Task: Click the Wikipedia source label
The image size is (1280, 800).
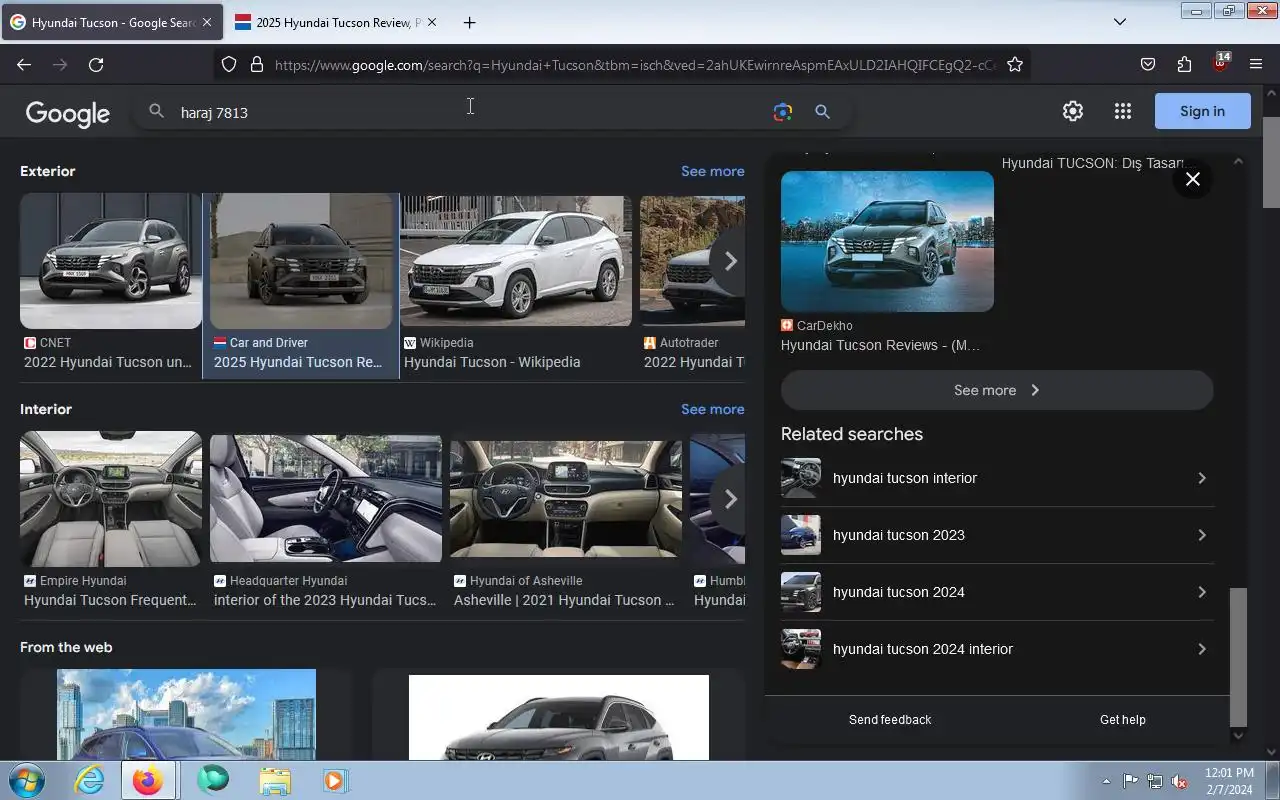Action: click(446, 343)
